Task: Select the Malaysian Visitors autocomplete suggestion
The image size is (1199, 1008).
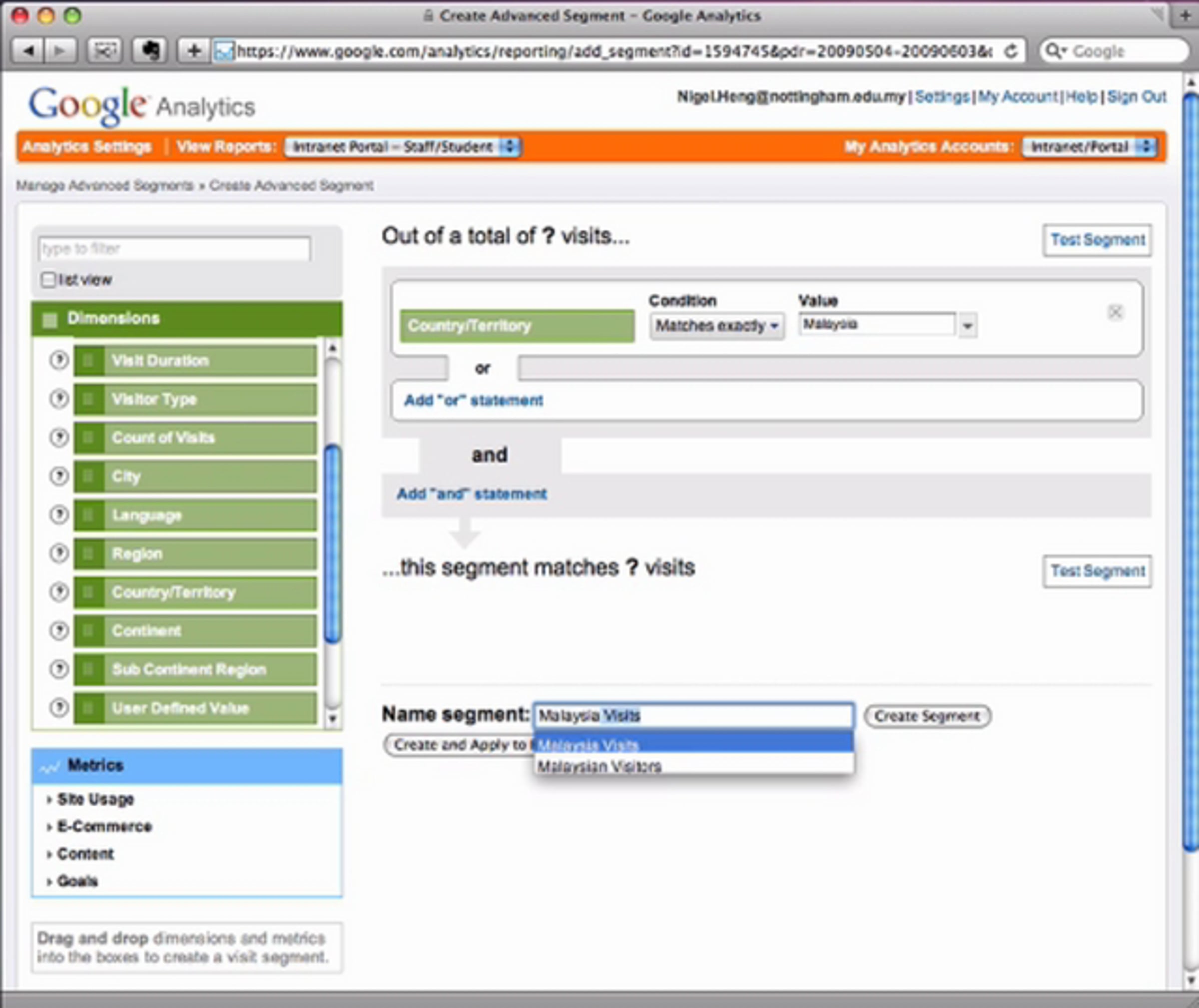Action: [x=694, y=765]
